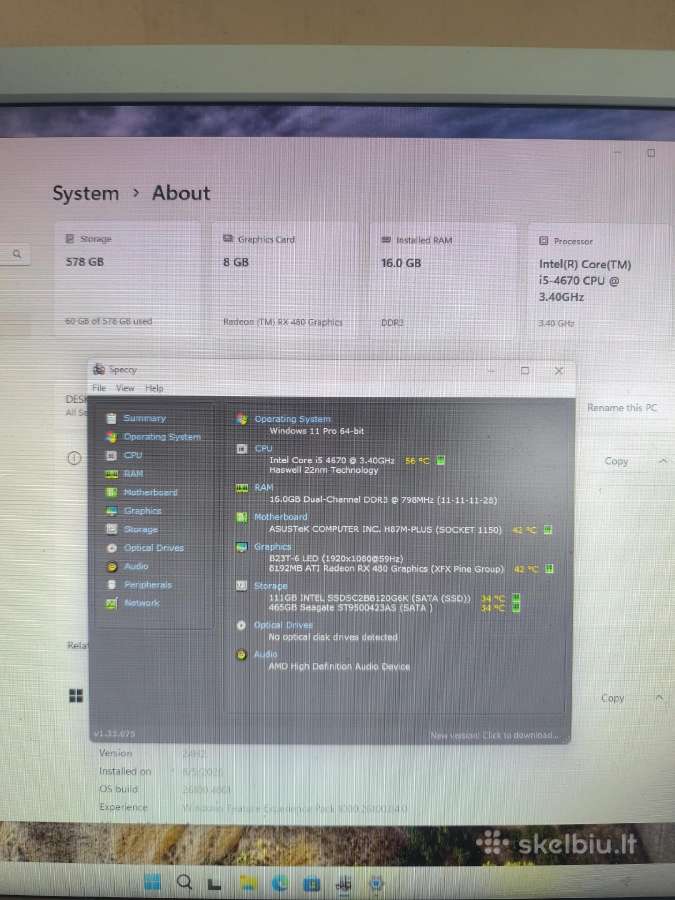Click the Processor i5-4670 card
This screenshot has width=675, height=900.
point(598,280)
